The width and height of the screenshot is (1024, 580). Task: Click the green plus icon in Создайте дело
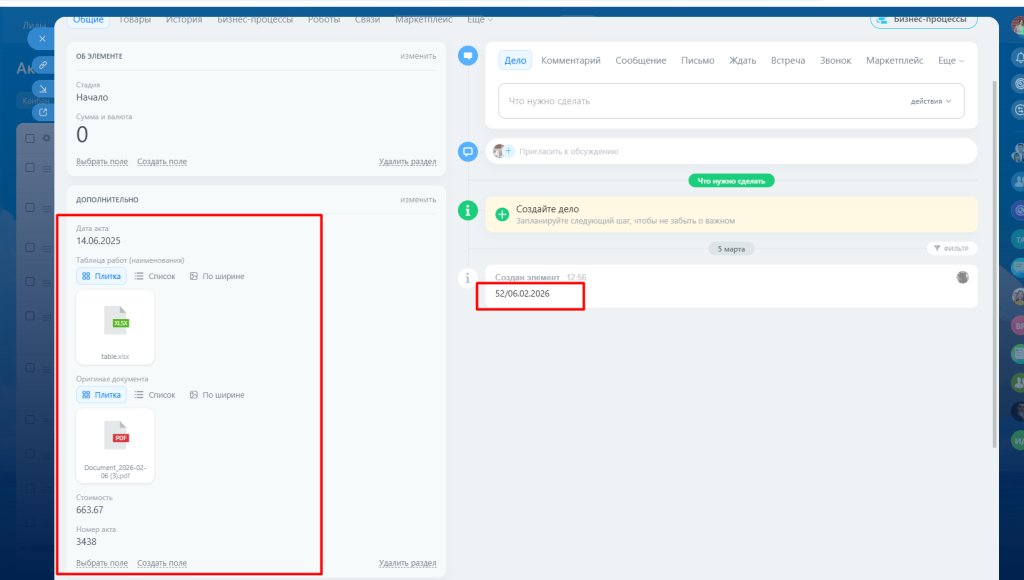(502, 214)
